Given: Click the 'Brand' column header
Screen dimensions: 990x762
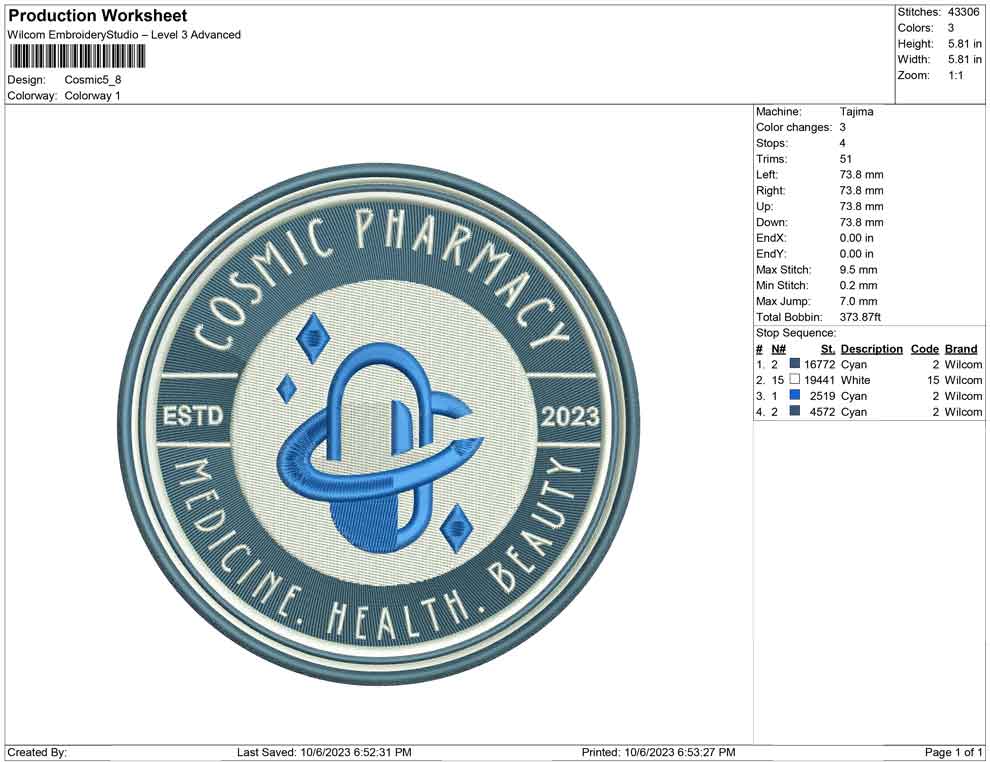Looking at the screenshot, I should pos(961,349).
